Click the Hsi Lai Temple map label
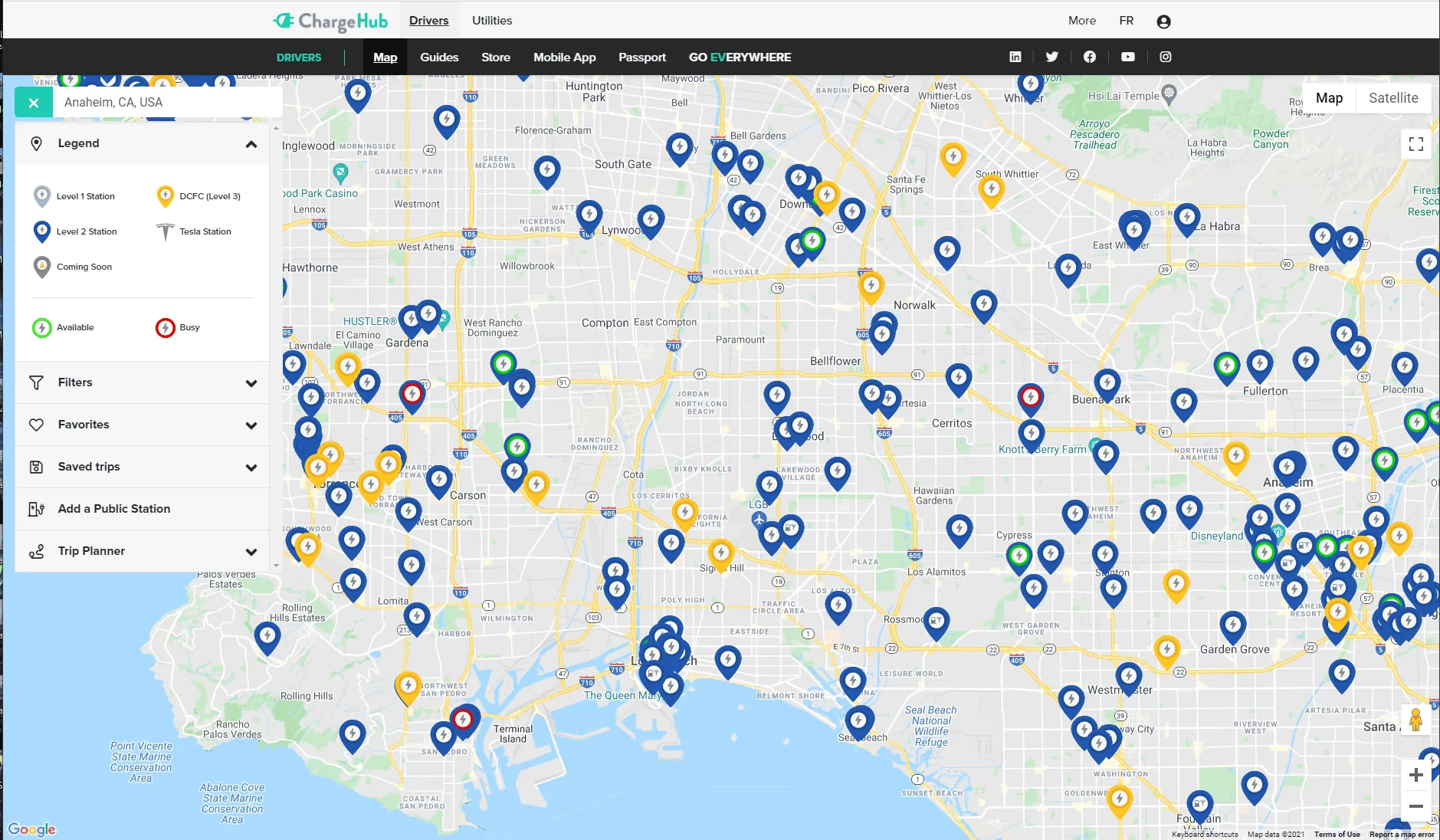 coord(1123,96)
